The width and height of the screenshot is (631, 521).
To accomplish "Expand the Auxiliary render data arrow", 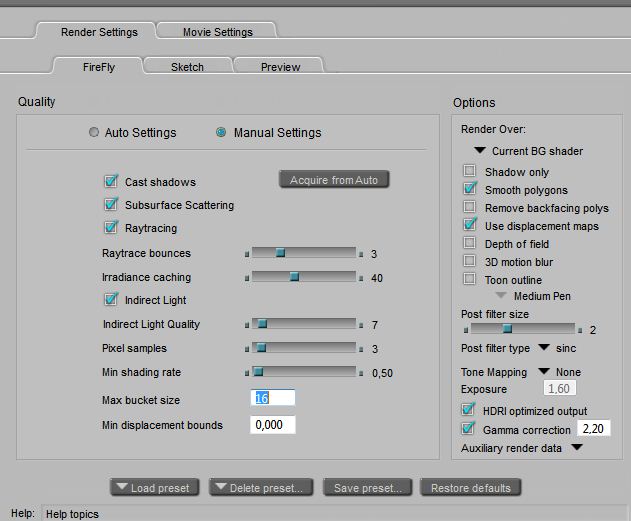I will pos(577,448).
